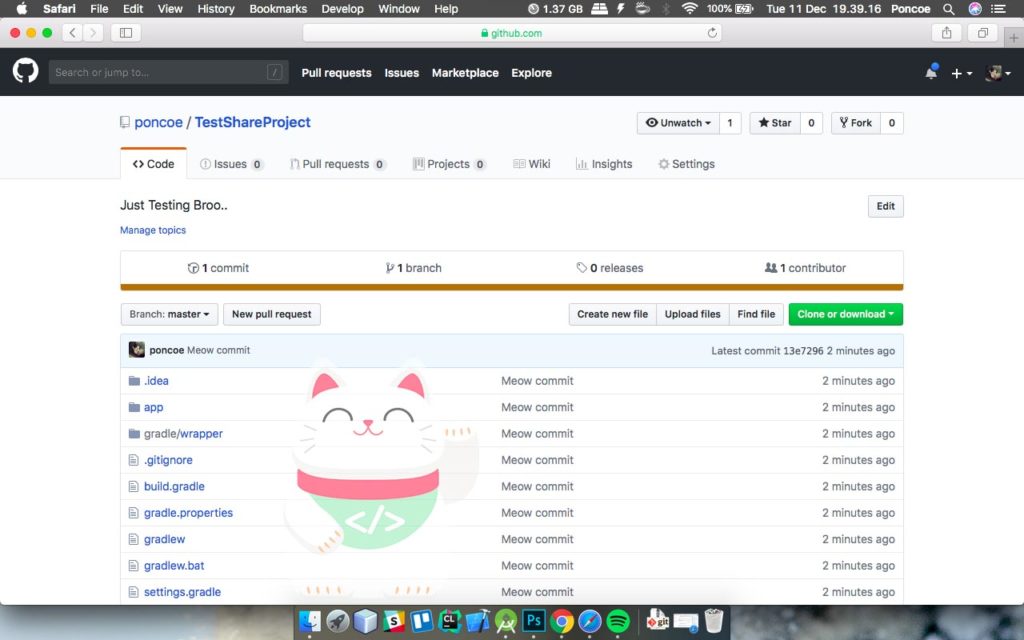Image resolution: width=1024 pixels, height=640 pixels.
Task: Toggle the Safari sidebar button
Action: [x=126, y=33]
